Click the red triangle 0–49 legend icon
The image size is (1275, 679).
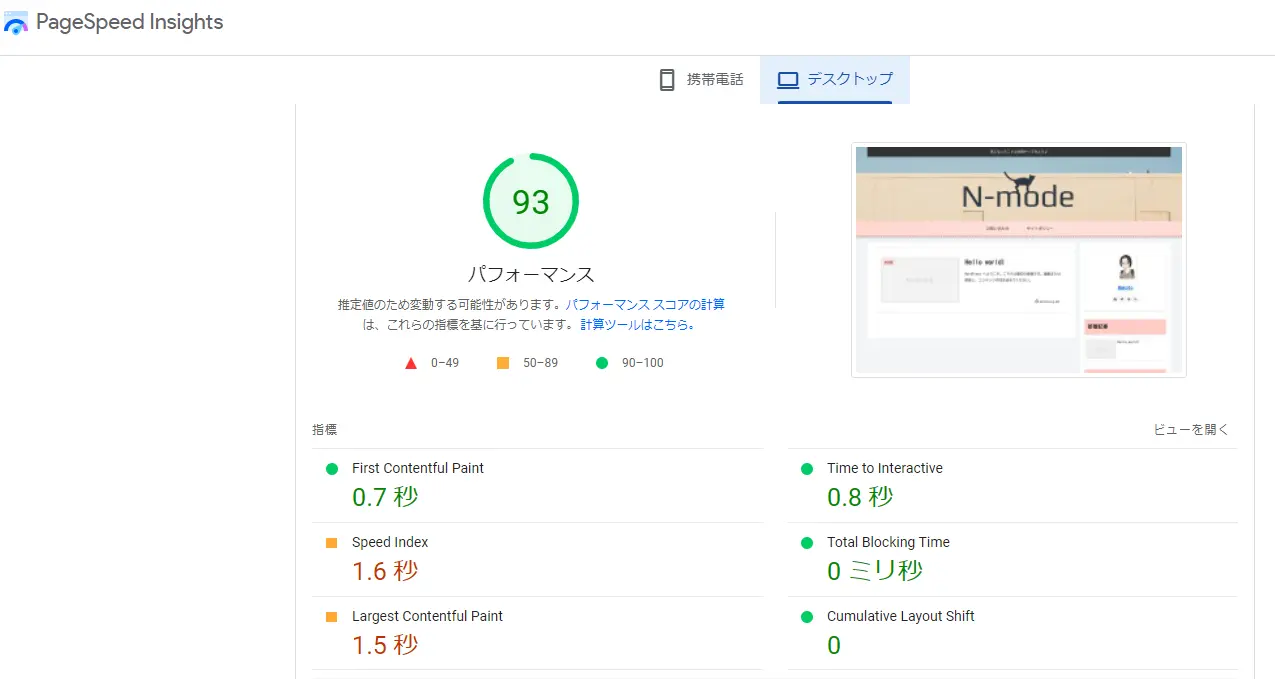tap(410, 363)
